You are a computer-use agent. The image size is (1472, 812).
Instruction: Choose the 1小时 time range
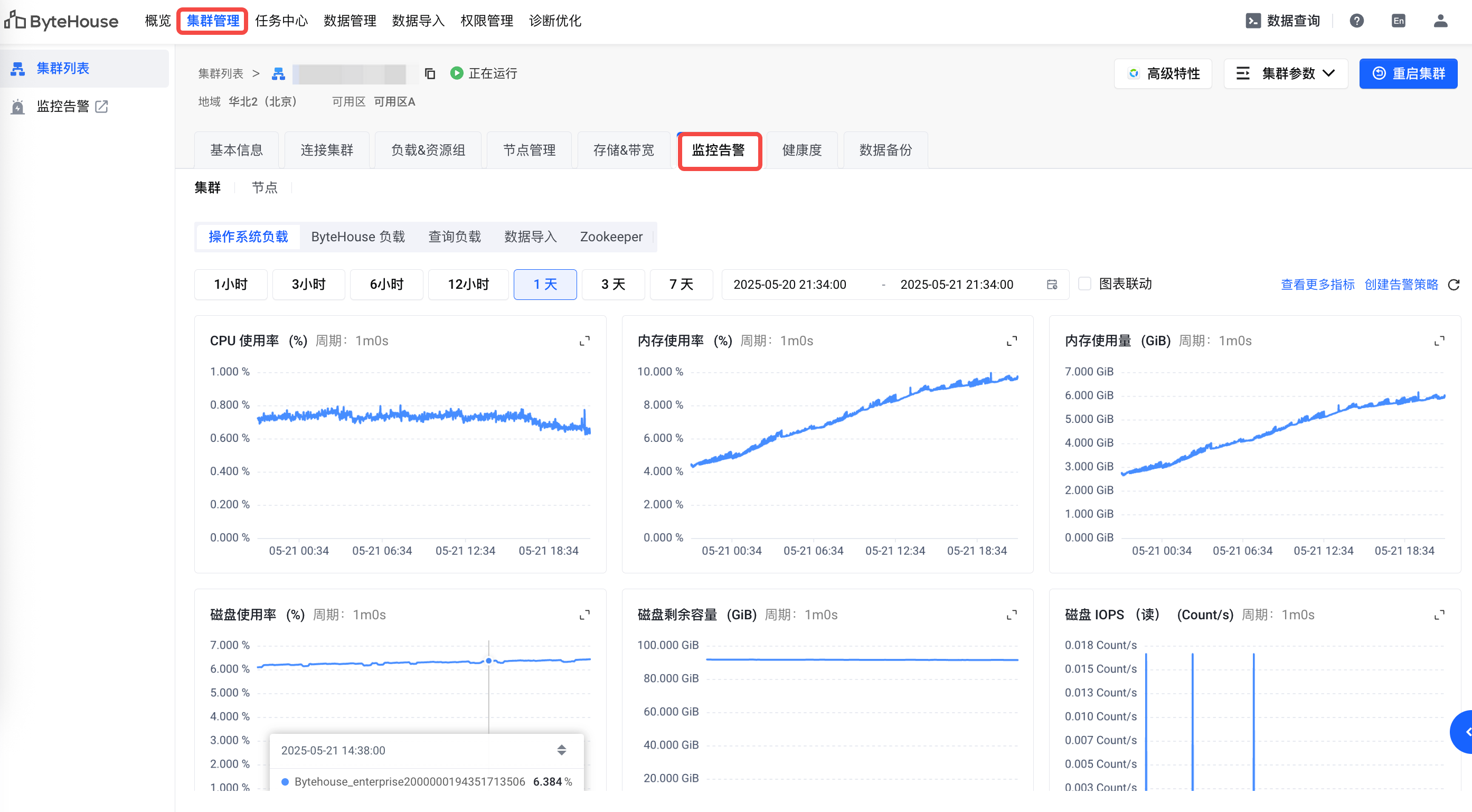(231, 285)
